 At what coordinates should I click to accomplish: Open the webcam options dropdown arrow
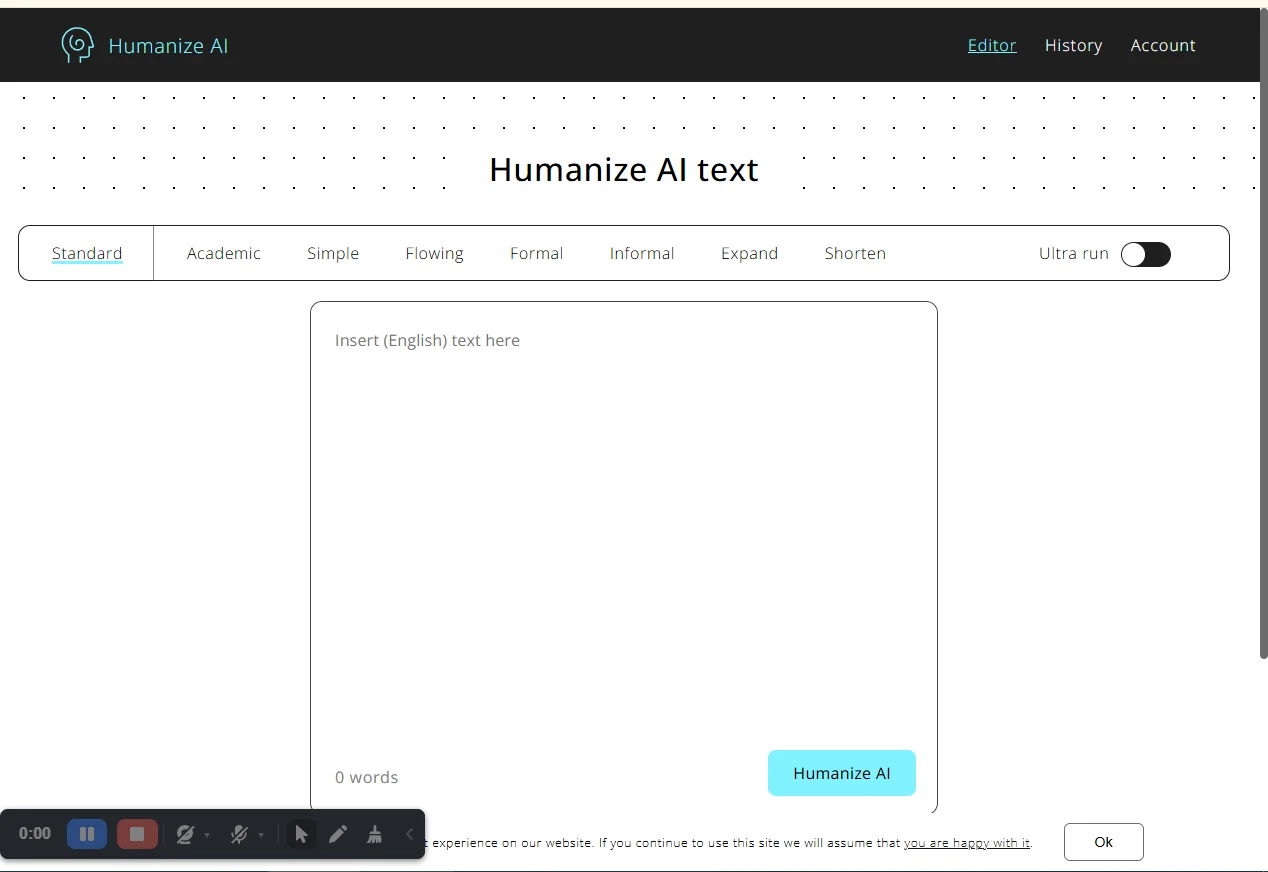coord(207,834)
